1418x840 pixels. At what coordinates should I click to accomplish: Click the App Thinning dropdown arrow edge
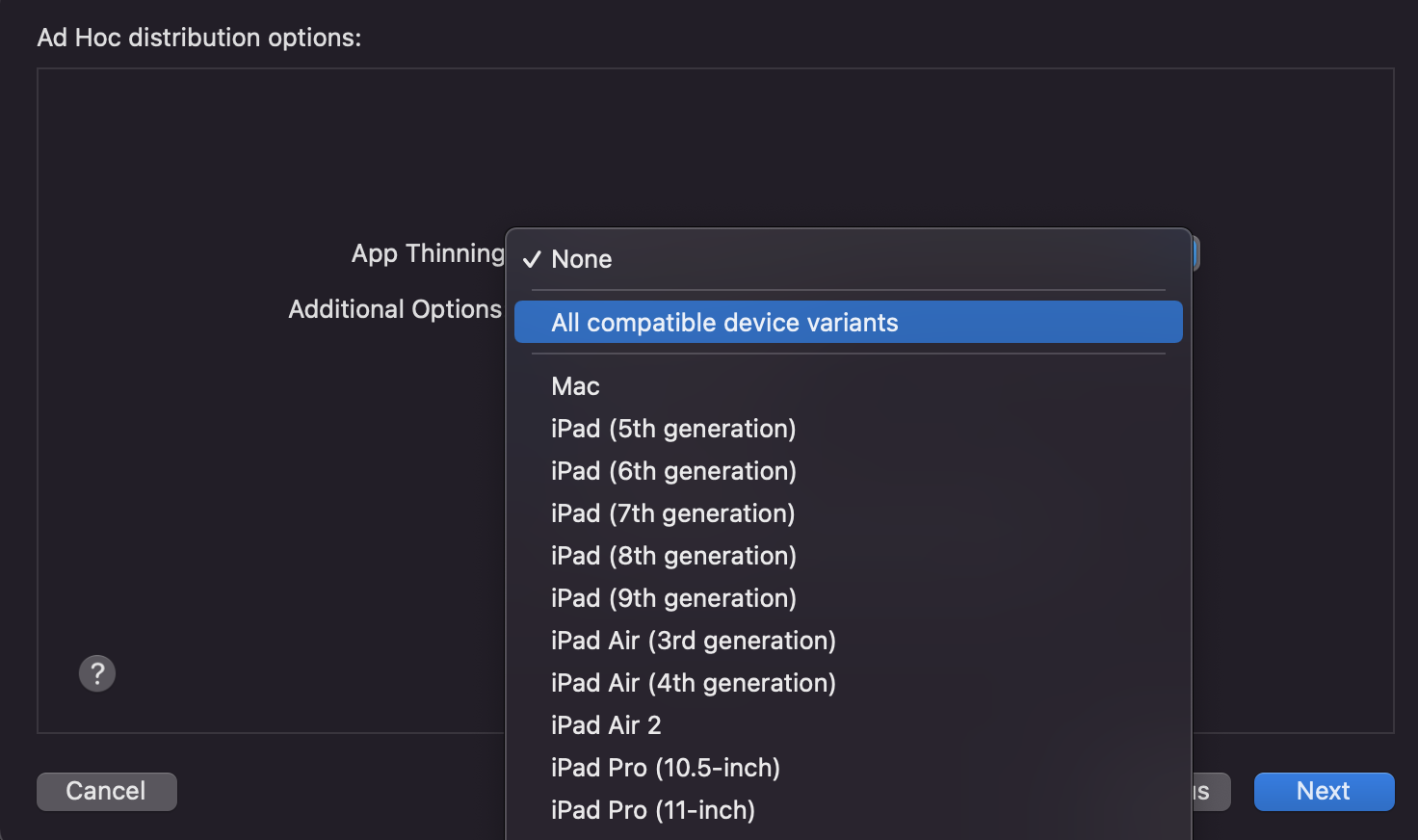coord(1195,254)
